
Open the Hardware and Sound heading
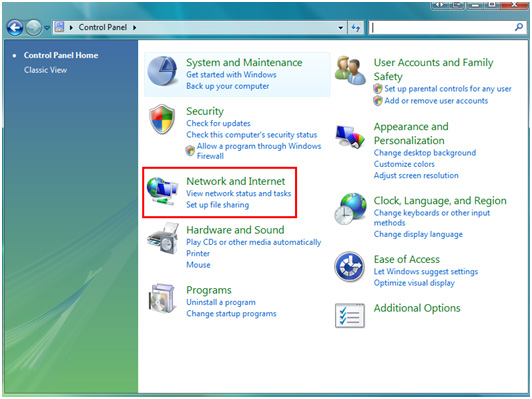point(235,230)
